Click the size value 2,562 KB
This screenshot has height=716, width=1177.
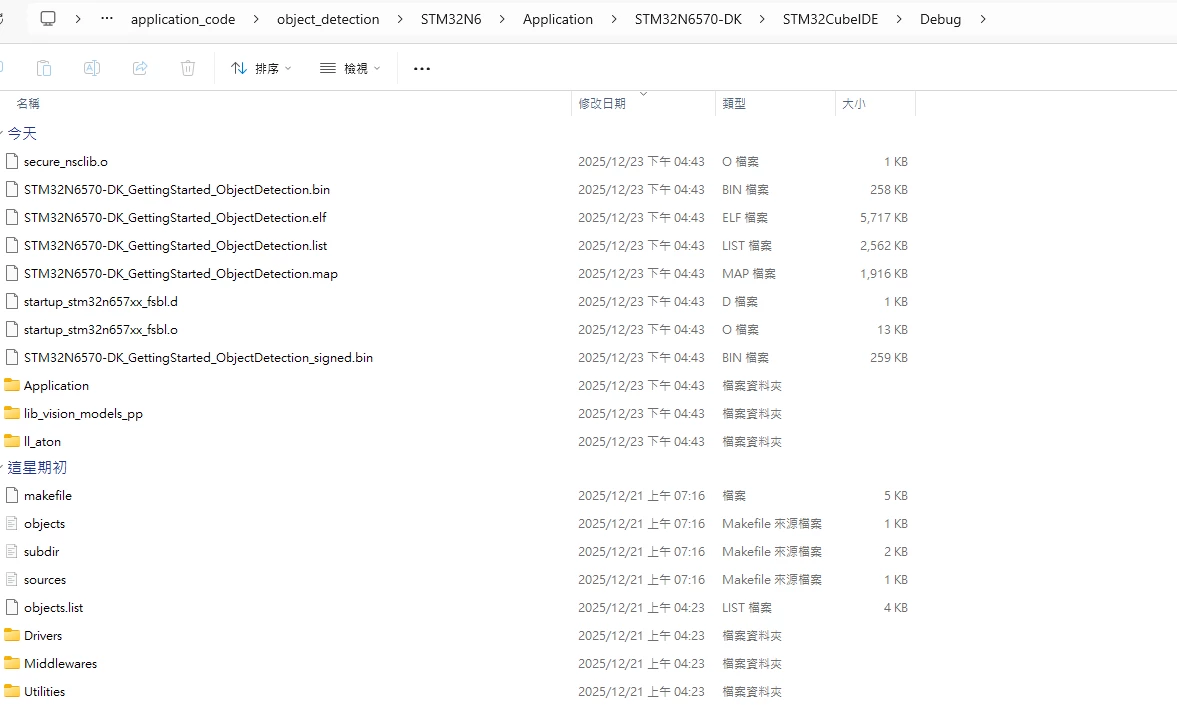pos(884,245)
